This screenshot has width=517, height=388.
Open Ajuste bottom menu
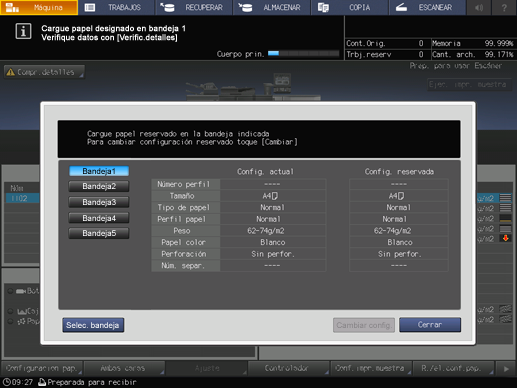[207, 368]
